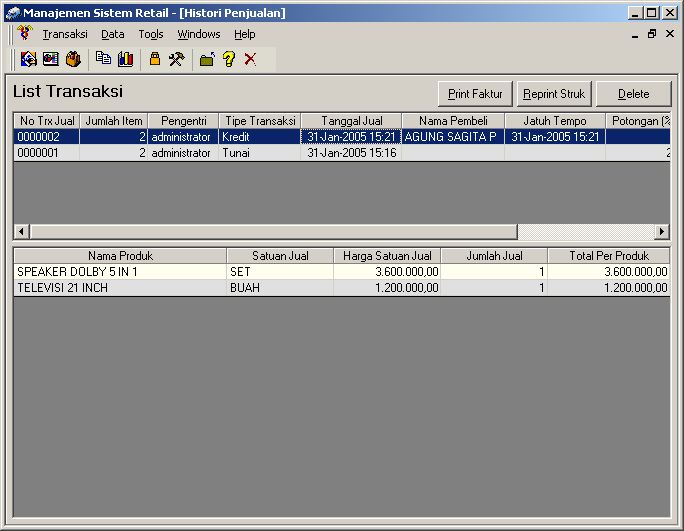
Task: Sort by Tanggal Jual column header
Action: coord(351,121)
